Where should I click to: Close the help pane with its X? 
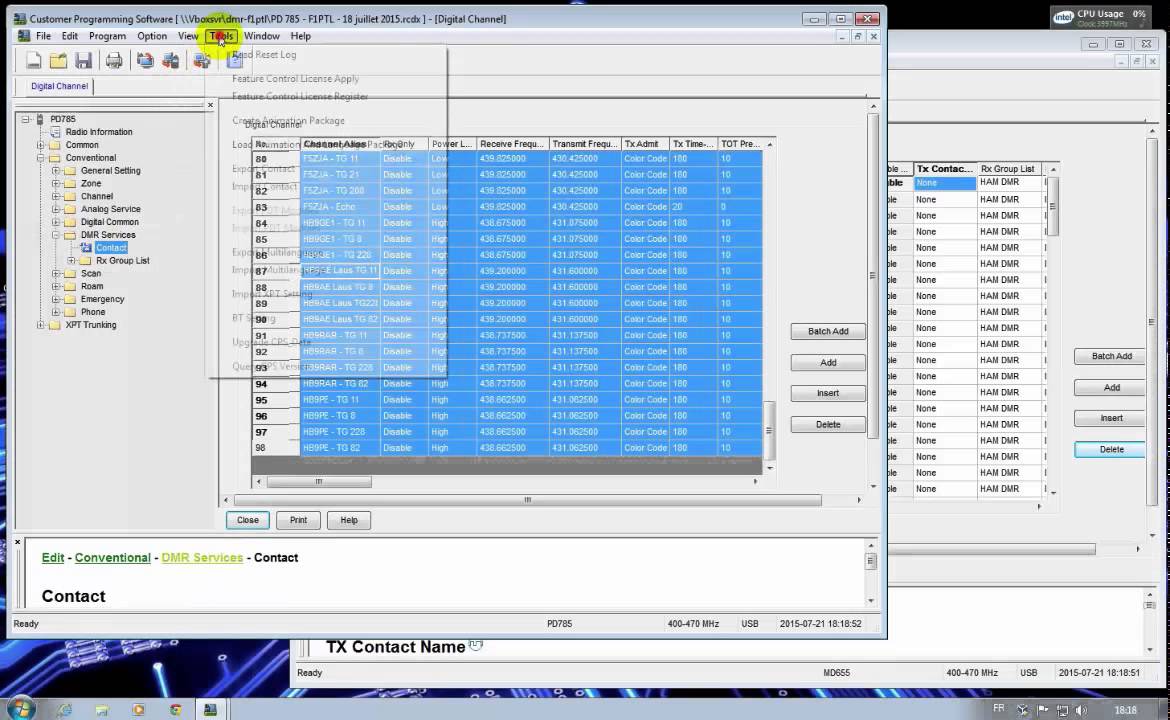click(18, 542)
